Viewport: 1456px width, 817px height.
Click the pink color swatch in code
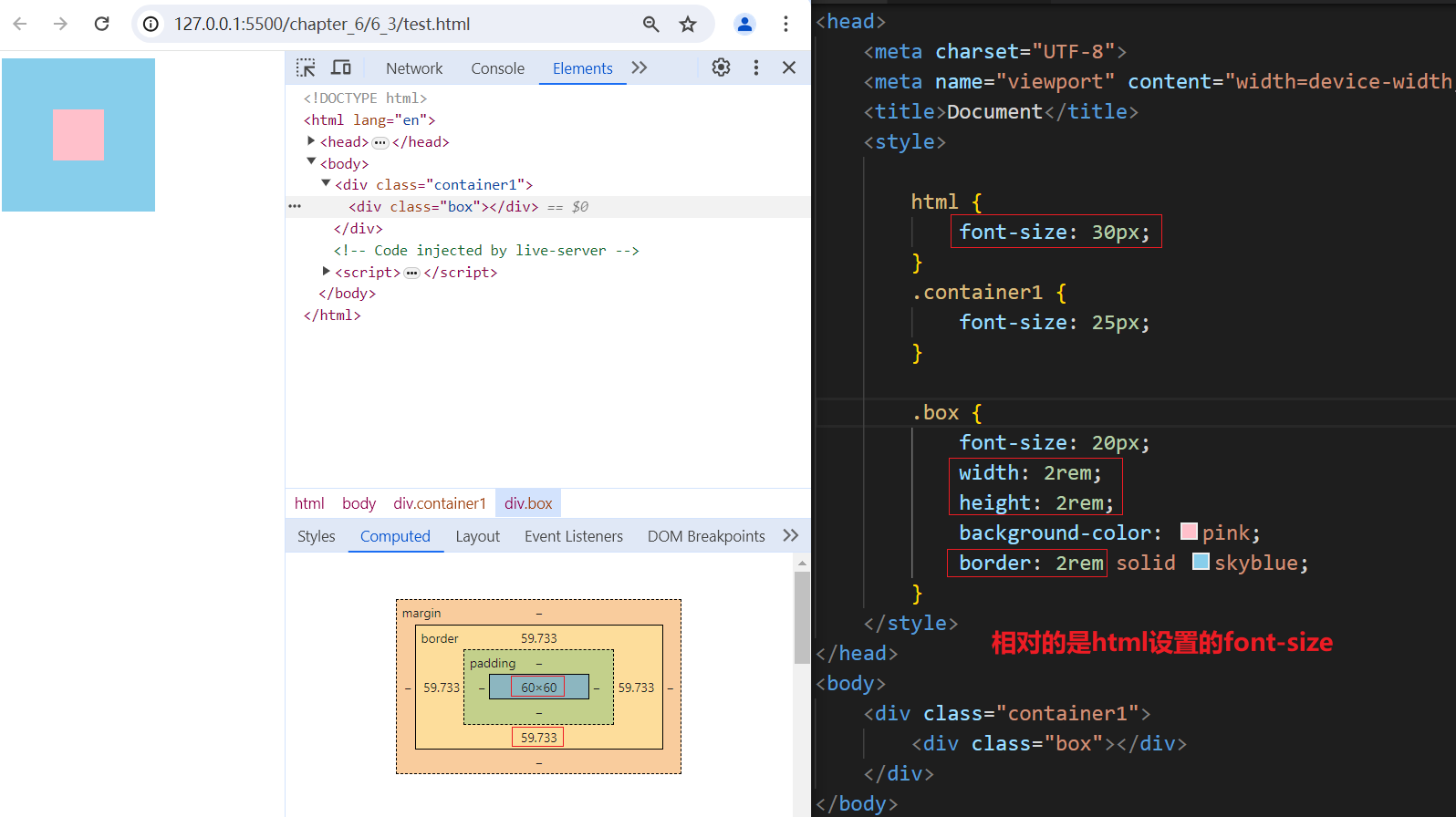tap(1189, 532)
